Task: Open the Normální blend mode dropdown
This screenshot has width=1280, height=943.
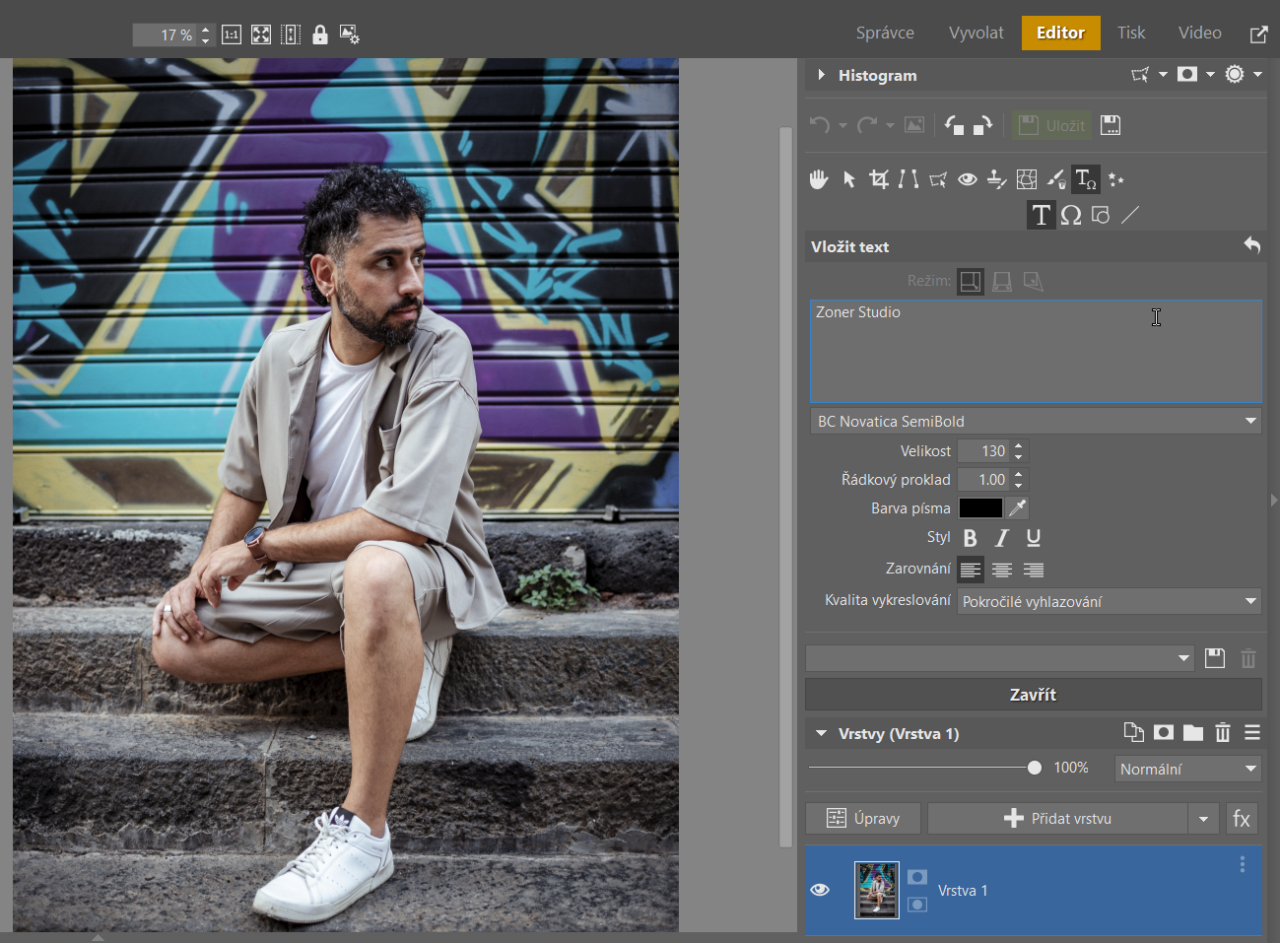Action: [1187, 769]
